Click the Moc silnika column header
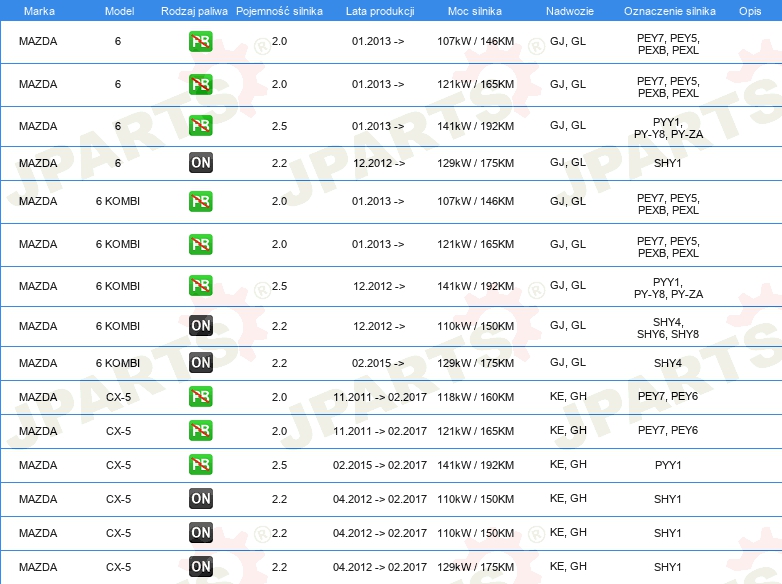782x584 pixels. pos(475,10)
